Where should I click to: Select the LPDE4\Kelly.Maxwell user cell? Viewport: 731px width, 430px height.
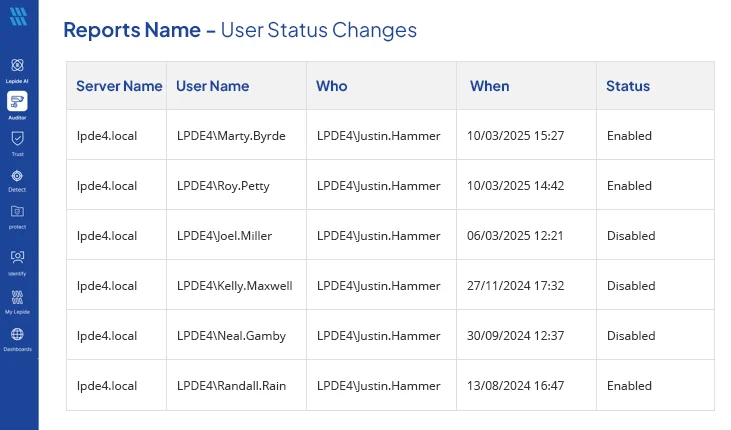(x=234, y=285)
